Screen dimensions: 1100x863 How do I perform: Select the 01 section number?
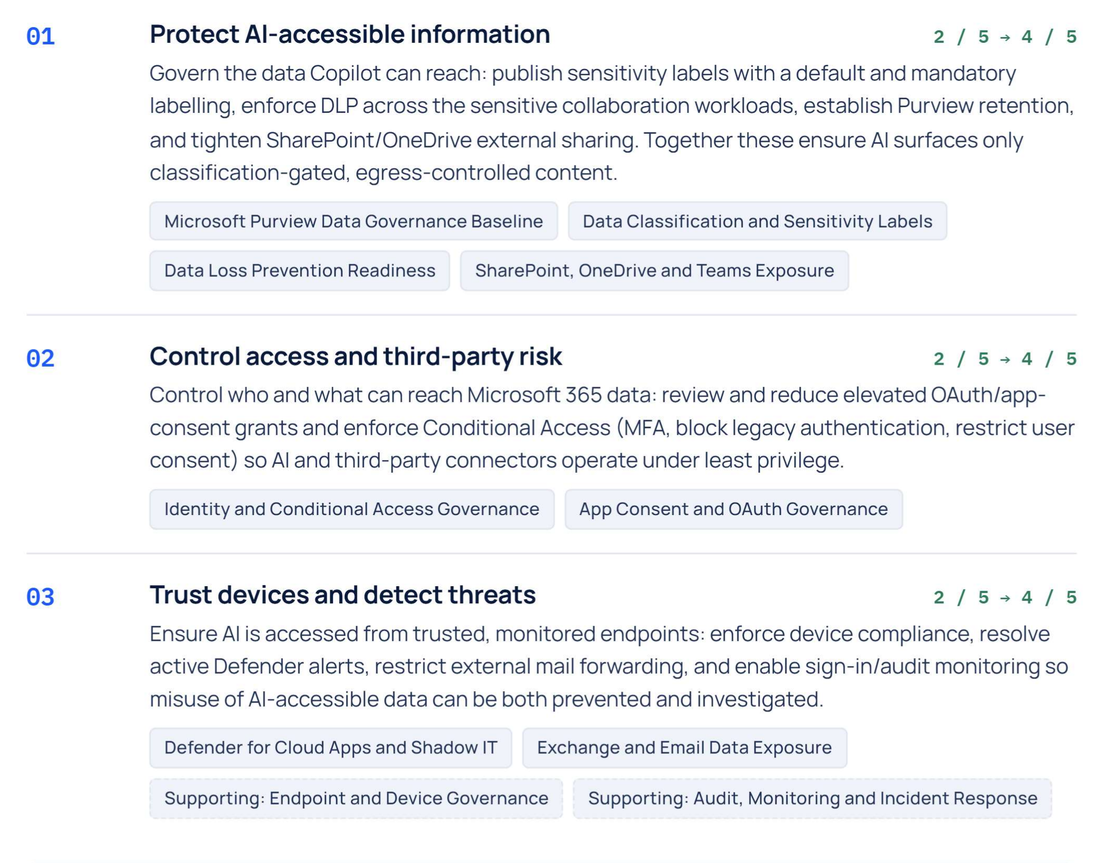pos(41,36)
